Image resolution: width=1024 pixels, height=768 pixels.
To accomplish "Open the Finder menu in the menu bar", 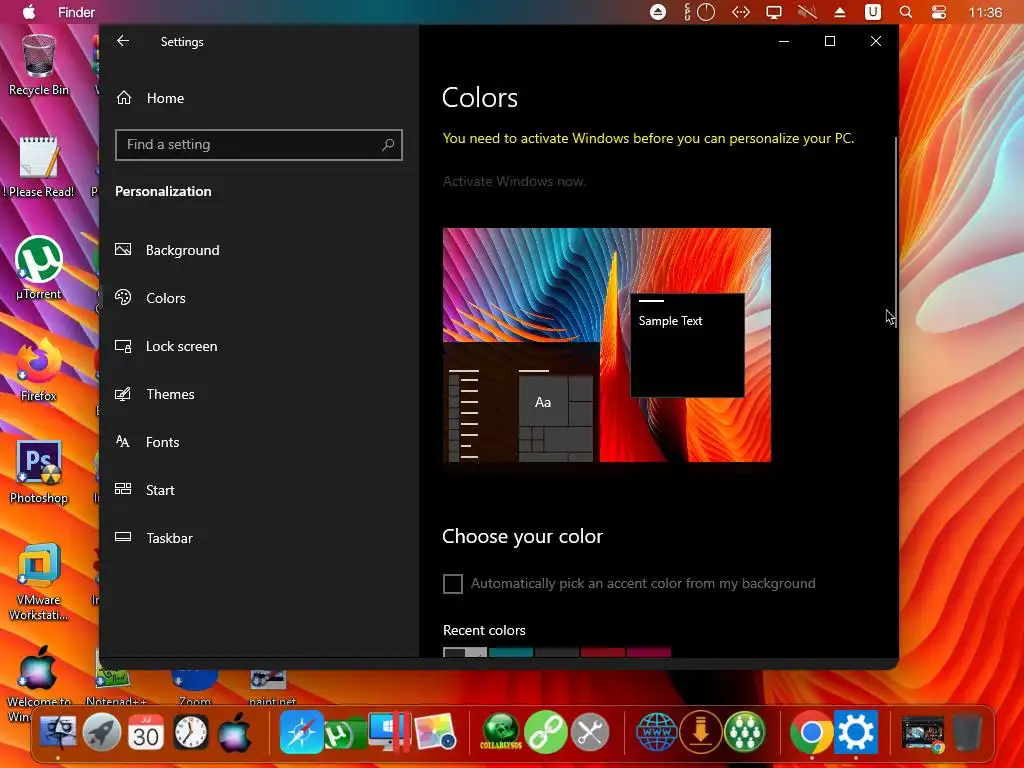I will pyautogui.click(x=76, y=12).
